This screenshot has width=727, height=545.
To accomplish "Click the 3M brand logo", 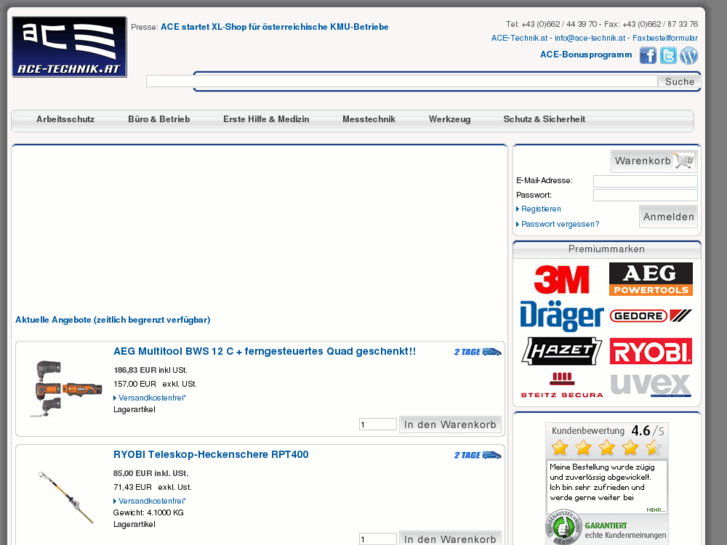I will pyautogui.click(x=561, y=279).
